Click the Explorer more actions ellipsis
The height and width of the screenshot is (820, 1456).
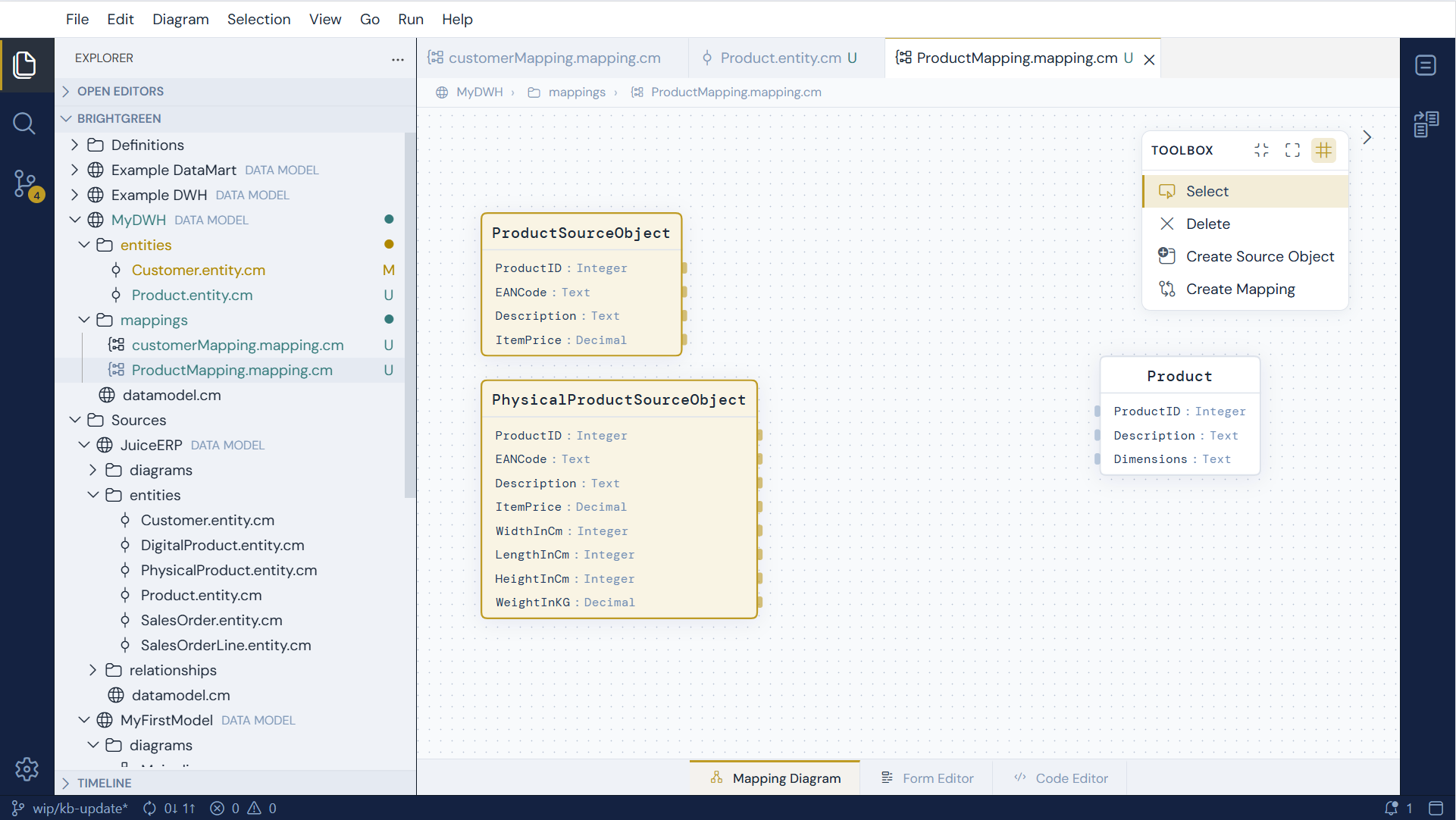pyautogui.click(x=397, y=58)
